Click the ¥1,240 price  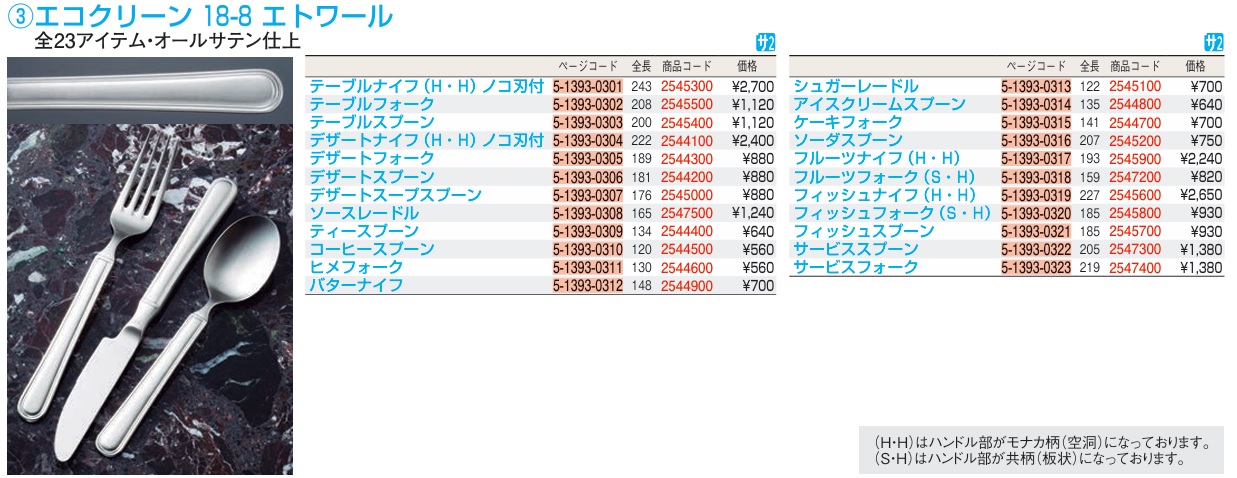tap(753, 213)
